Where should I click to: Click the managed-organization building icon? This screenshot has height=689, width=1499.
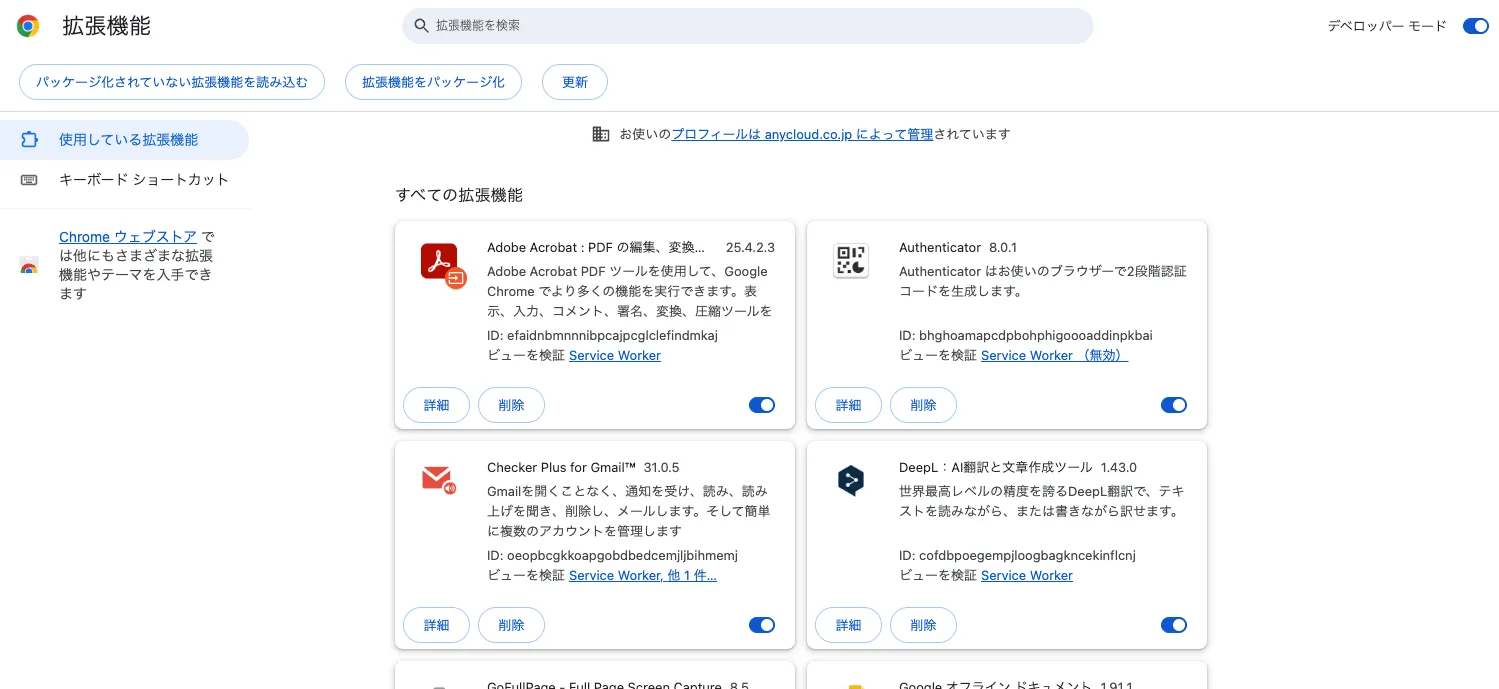pyautogui.click(x=601, y=134)
